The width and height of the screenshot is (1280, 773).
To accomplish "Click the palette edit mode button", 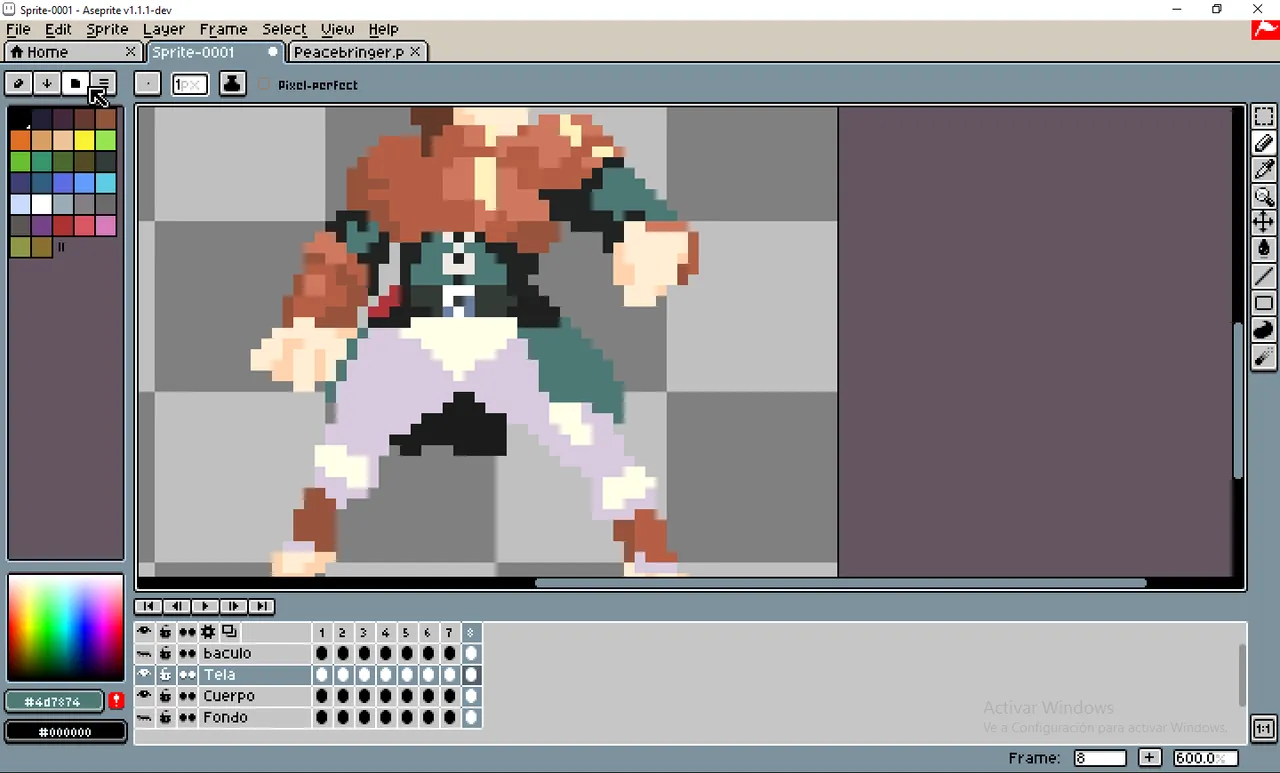I will pyautogui.click(x=18, y=84).
